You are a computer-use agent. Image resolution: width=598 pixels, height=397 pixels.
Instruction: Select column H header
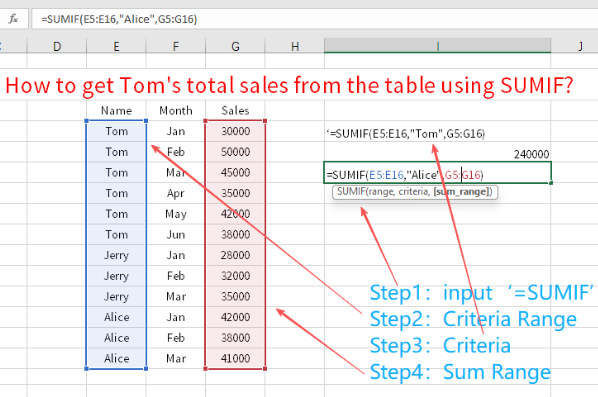295,47
